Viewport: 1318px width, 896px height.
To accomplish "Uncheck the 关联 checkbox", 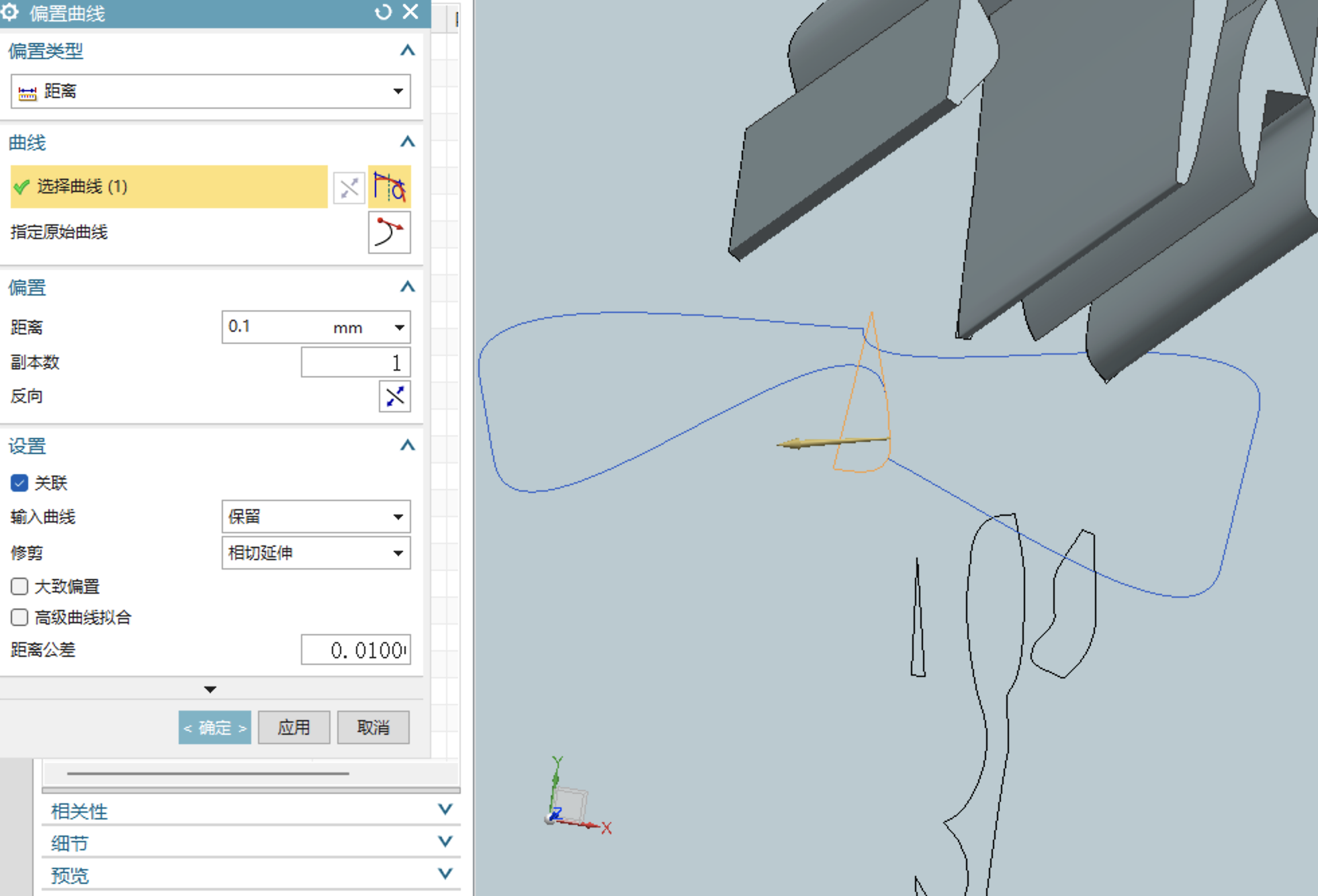I will coord(19,483).
